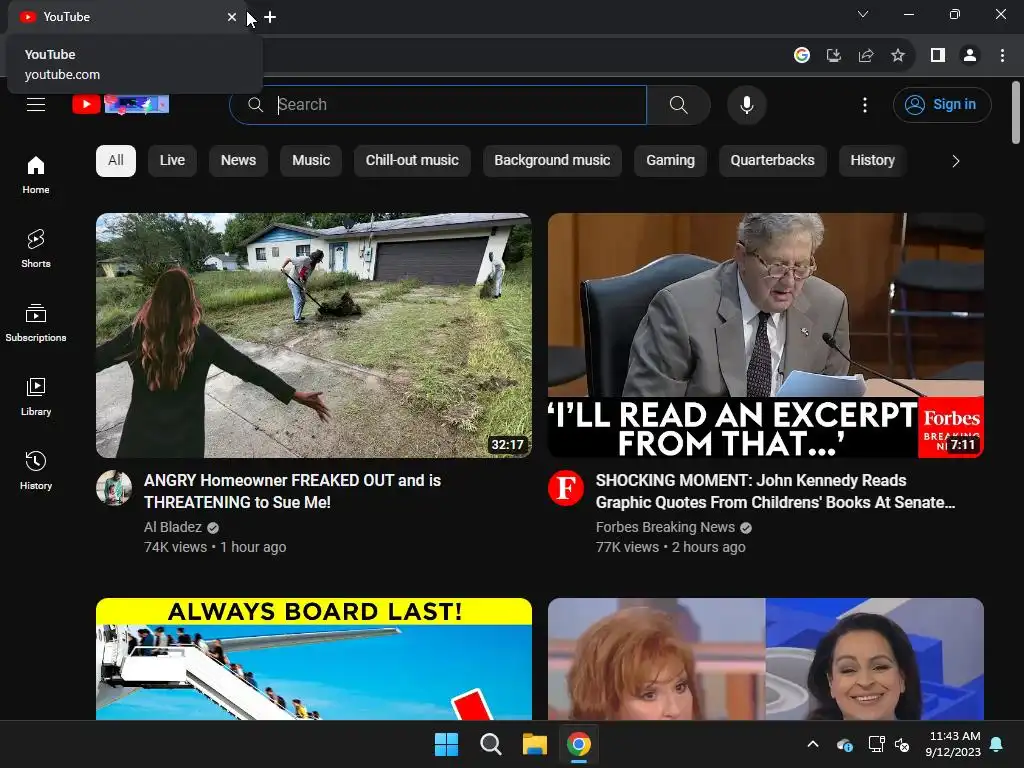1024x768 pixels.
Task: Toggle the Chrome side panel
Action: click(938, 56)
